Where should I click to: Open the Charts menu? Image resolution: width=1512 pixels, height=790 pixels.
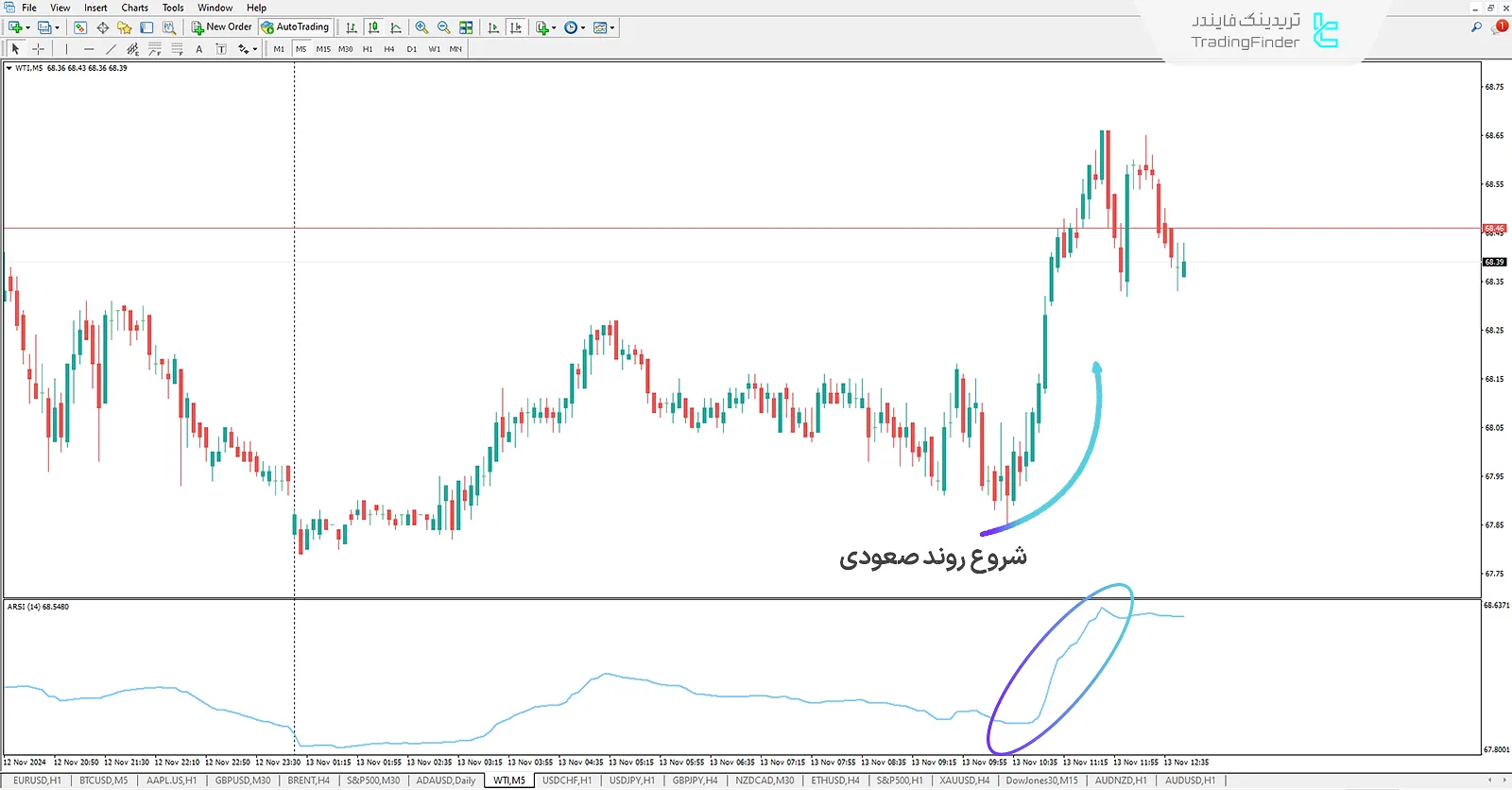click(134, 8)
